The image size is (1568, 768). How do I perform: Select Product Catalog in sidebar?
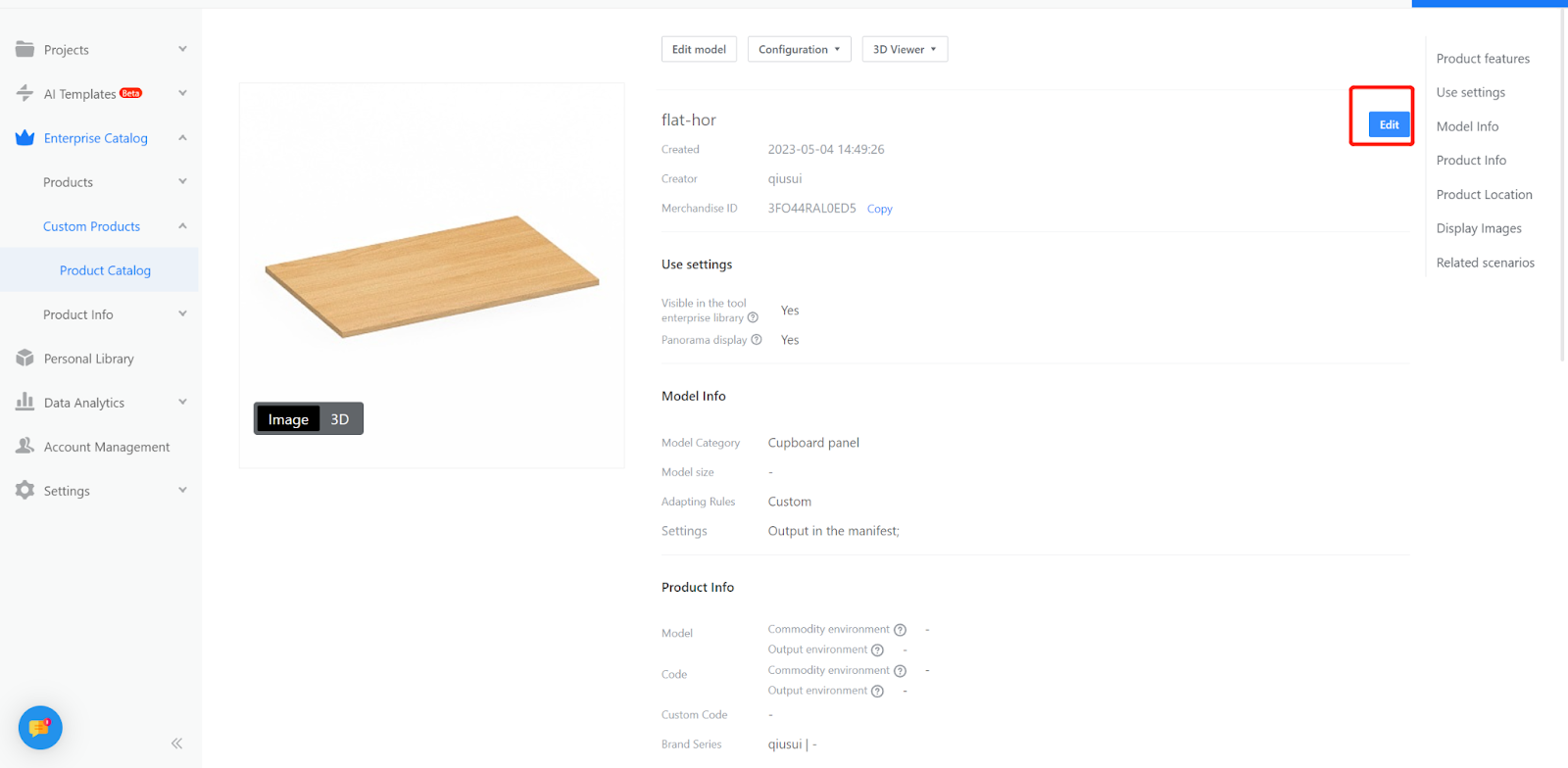click(105, 270)
